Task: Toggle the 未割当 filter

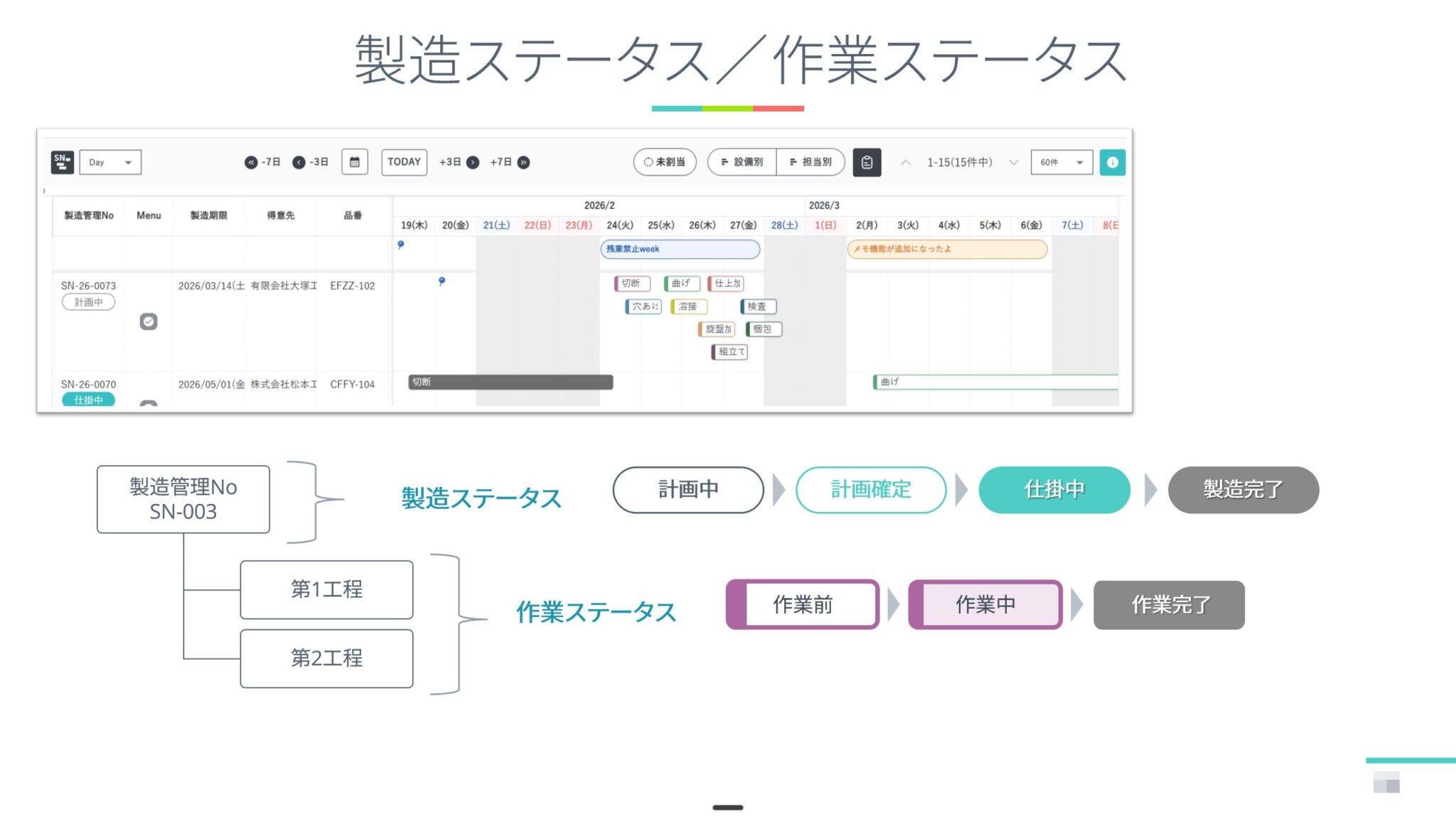Action: coord(665,162)
